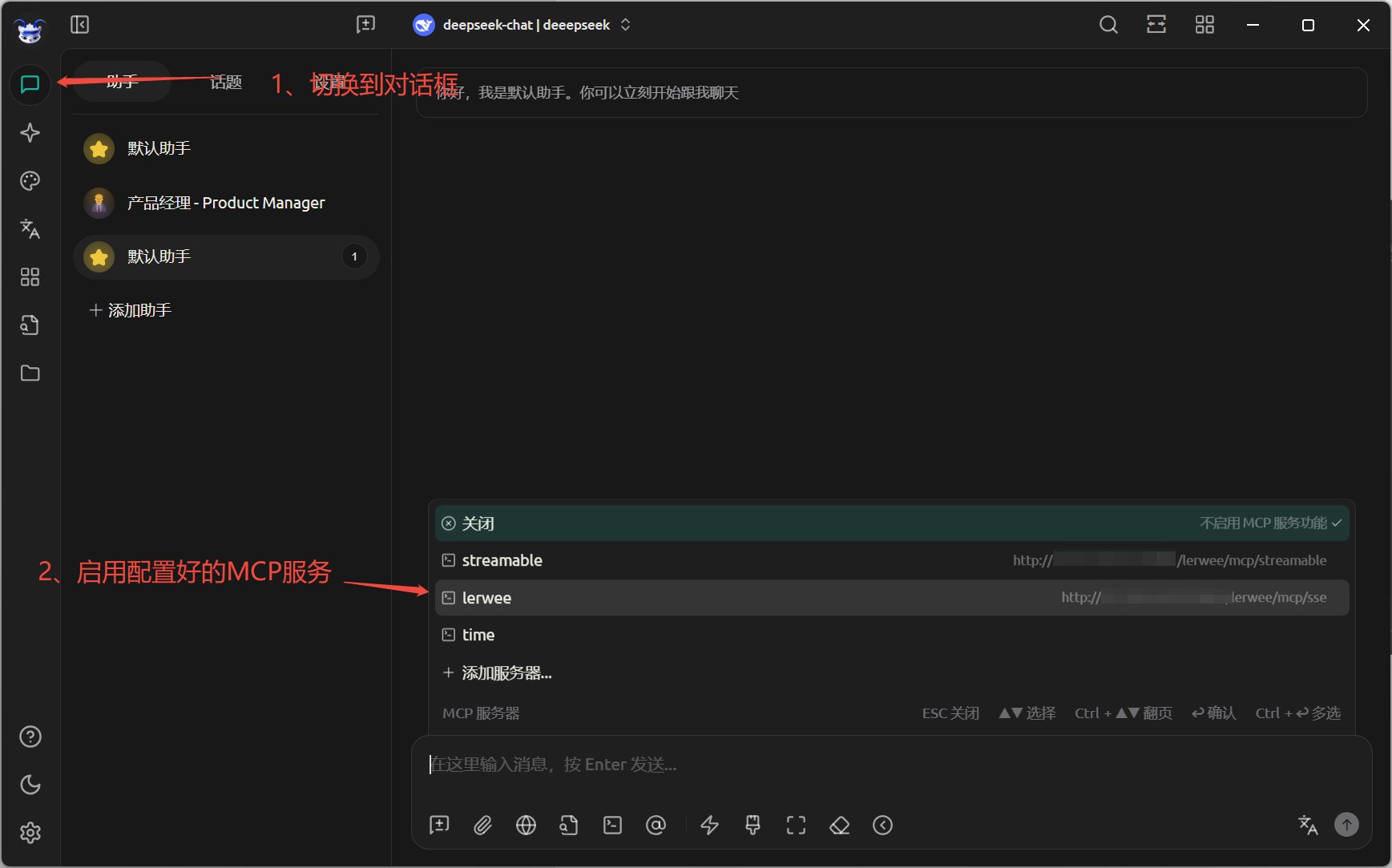This screenshot has height=868, width=1392.
Task: Translate input with the toolbar translate icon
Action: (1307, 825)
